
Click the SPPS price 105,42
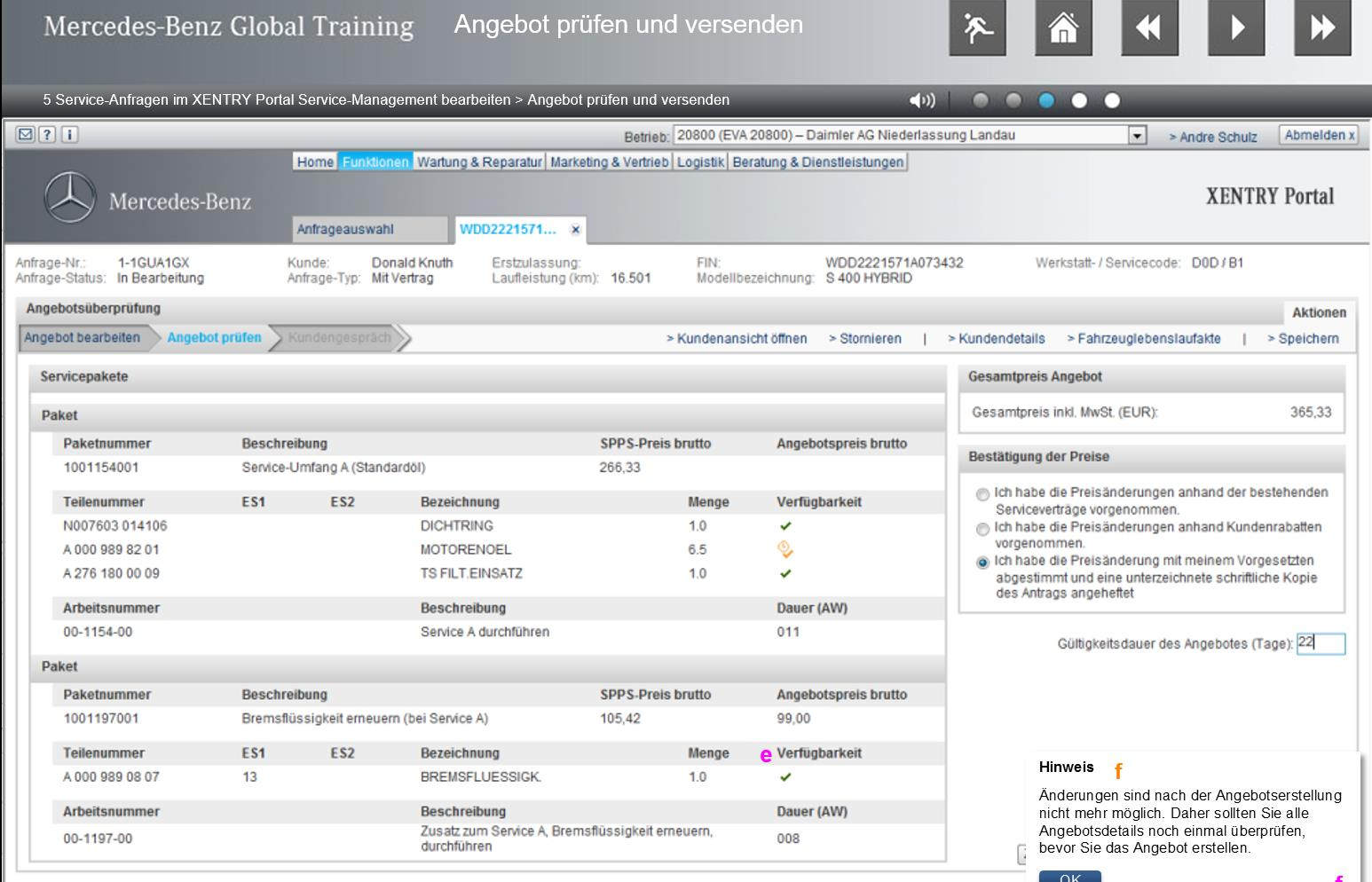point(620,719)
